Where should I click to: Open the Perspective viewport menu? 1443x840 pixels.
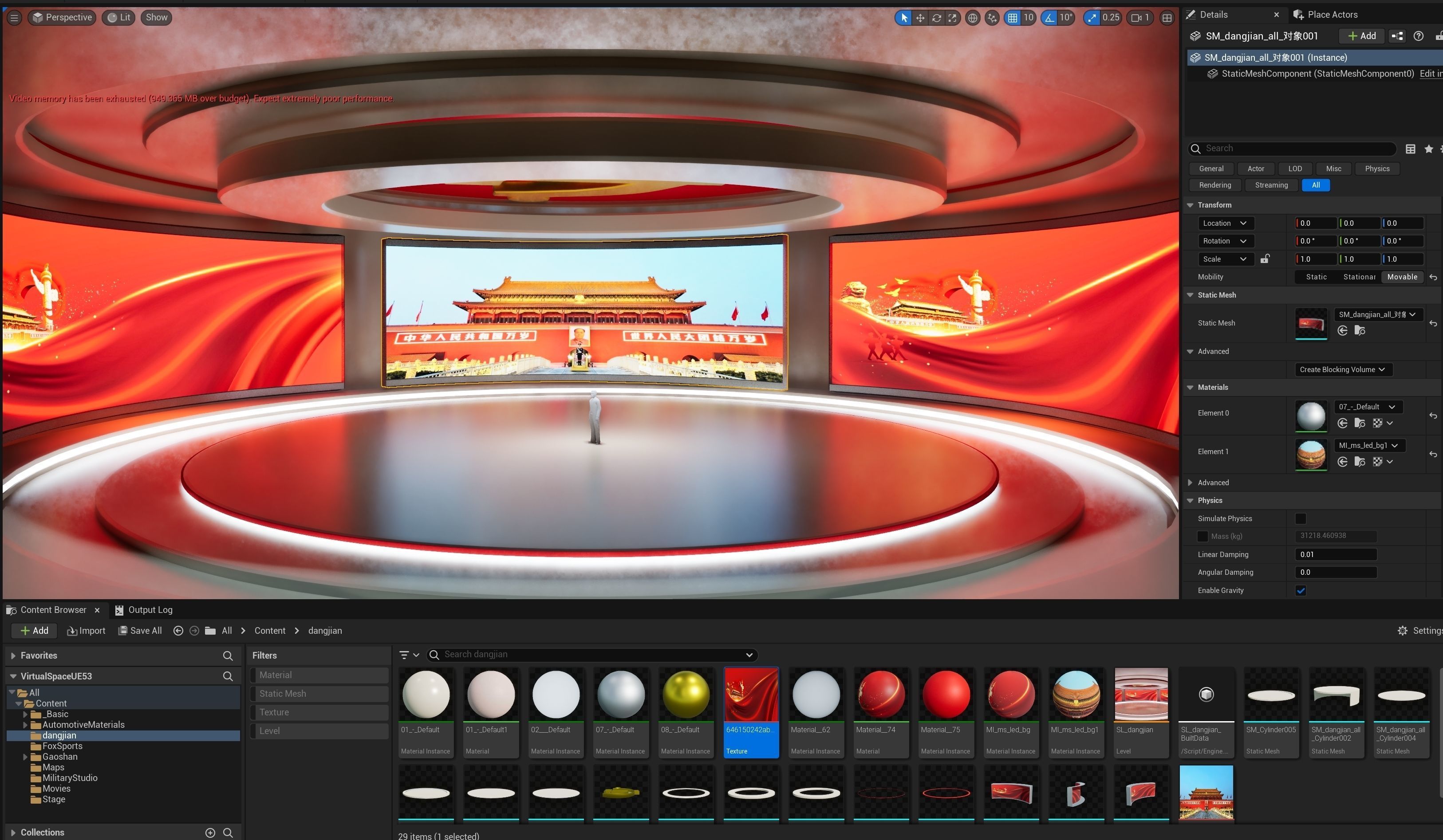(x=63, y=18)
